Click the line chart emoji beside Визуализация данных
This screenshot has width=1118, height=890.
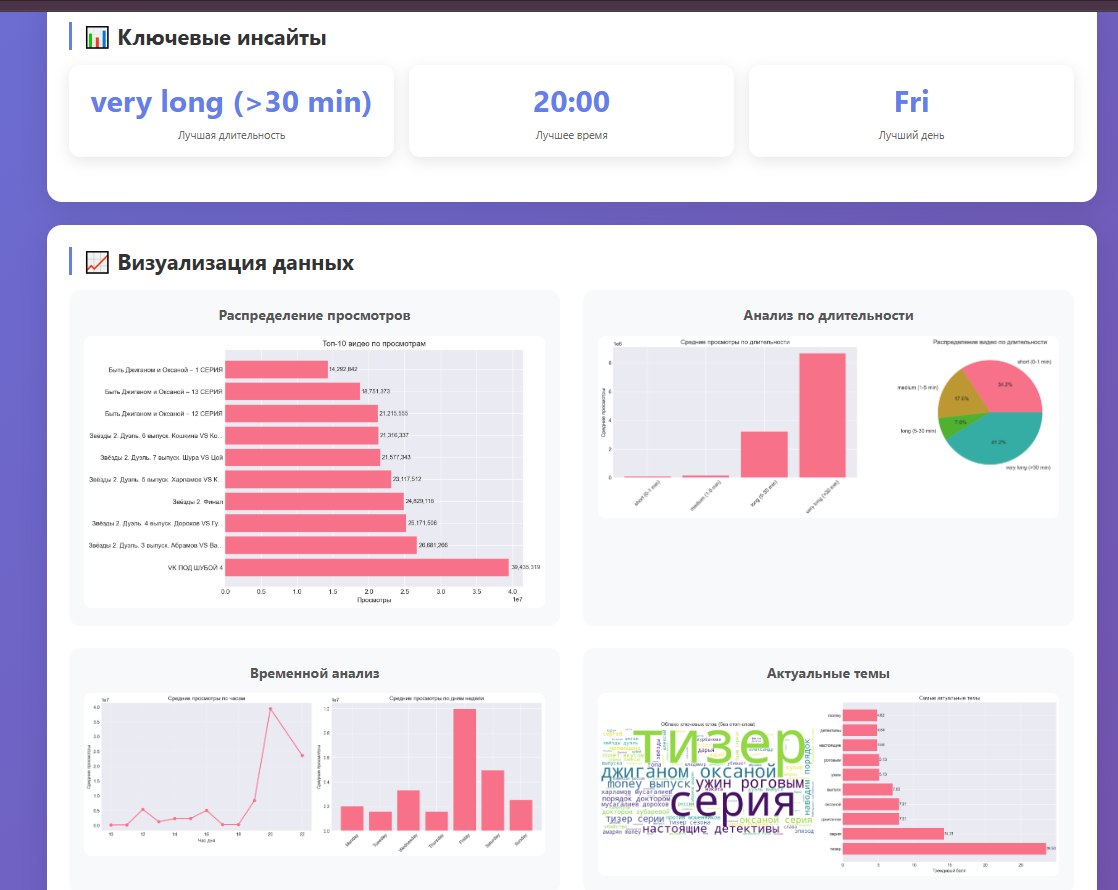coord(97,263)
